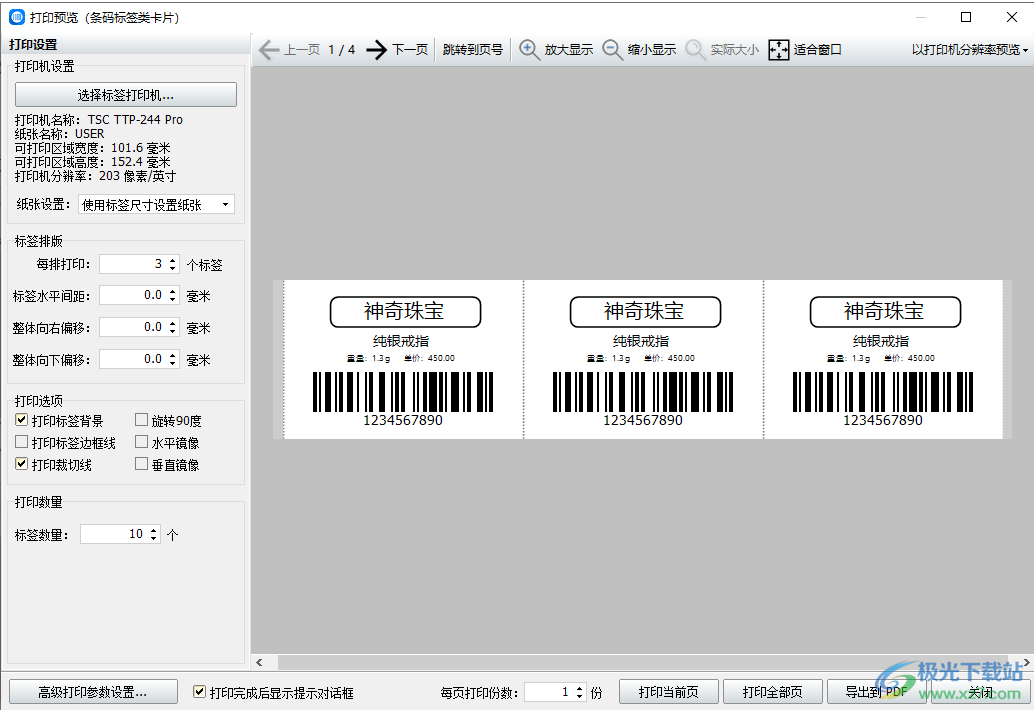Click 打印全部页 button
This screenshot has width=1034, height=710.
point(773,692)
